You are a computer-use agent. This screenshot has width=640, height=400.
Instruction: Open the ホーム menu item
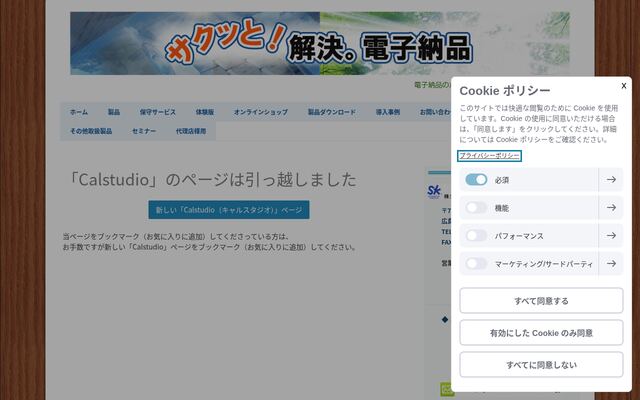(x=79, y=112)
